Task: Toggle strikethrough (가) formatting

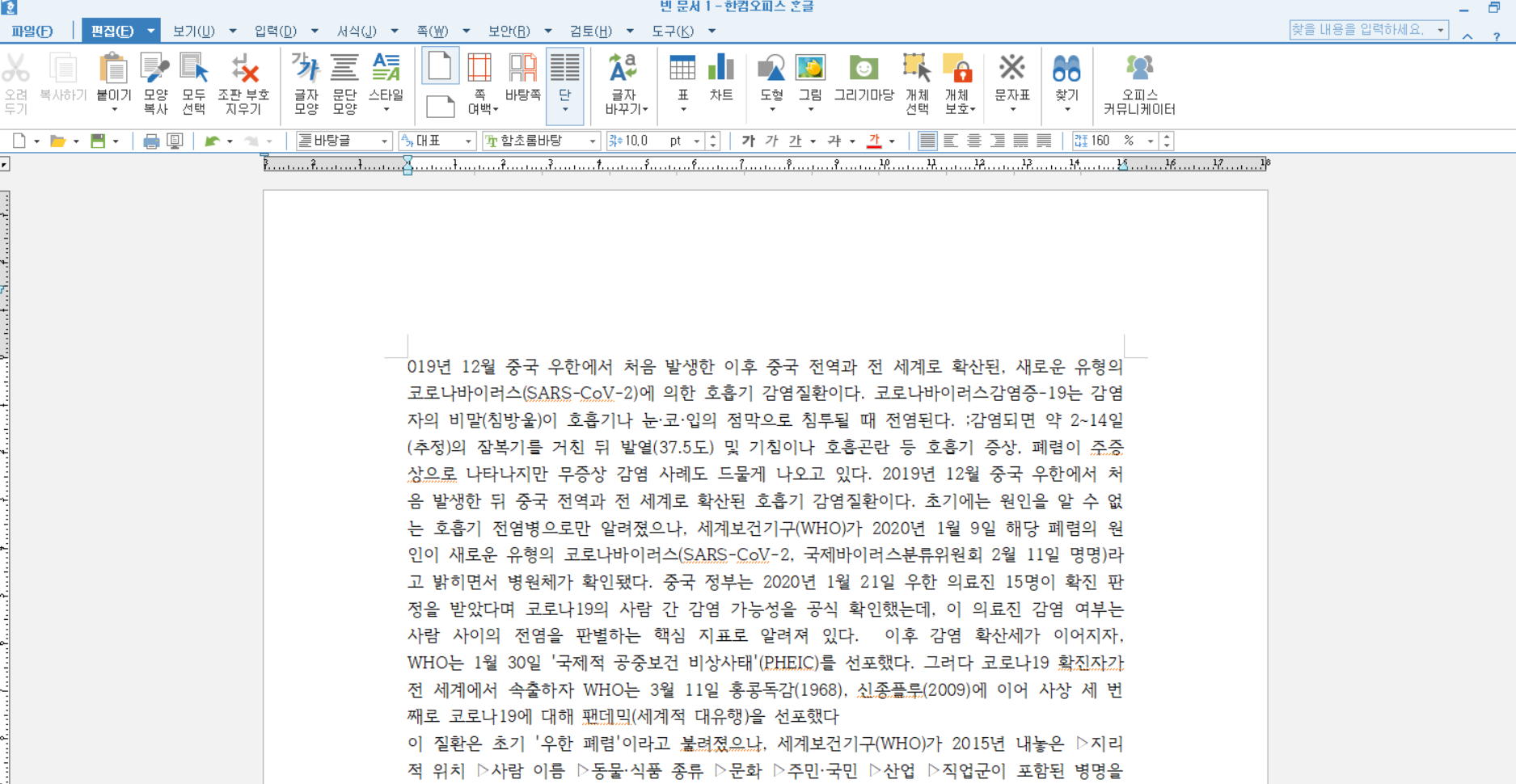Action: [x=834, y=141]
